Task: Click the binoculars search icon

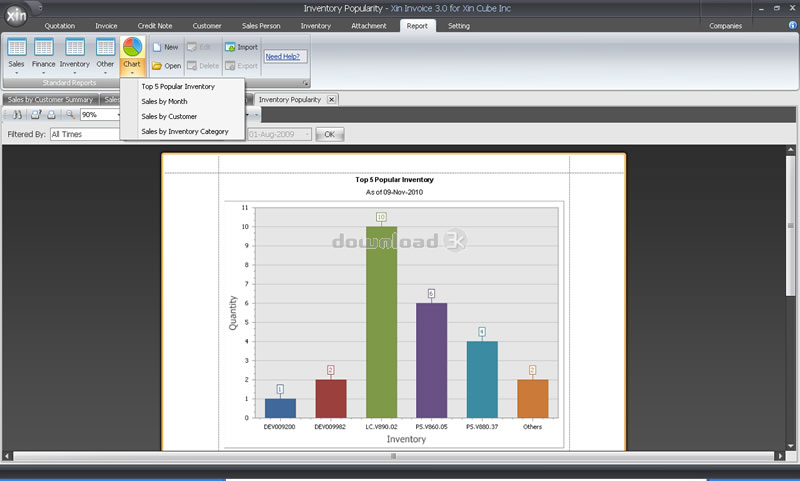Action: [x=17, y=115]
